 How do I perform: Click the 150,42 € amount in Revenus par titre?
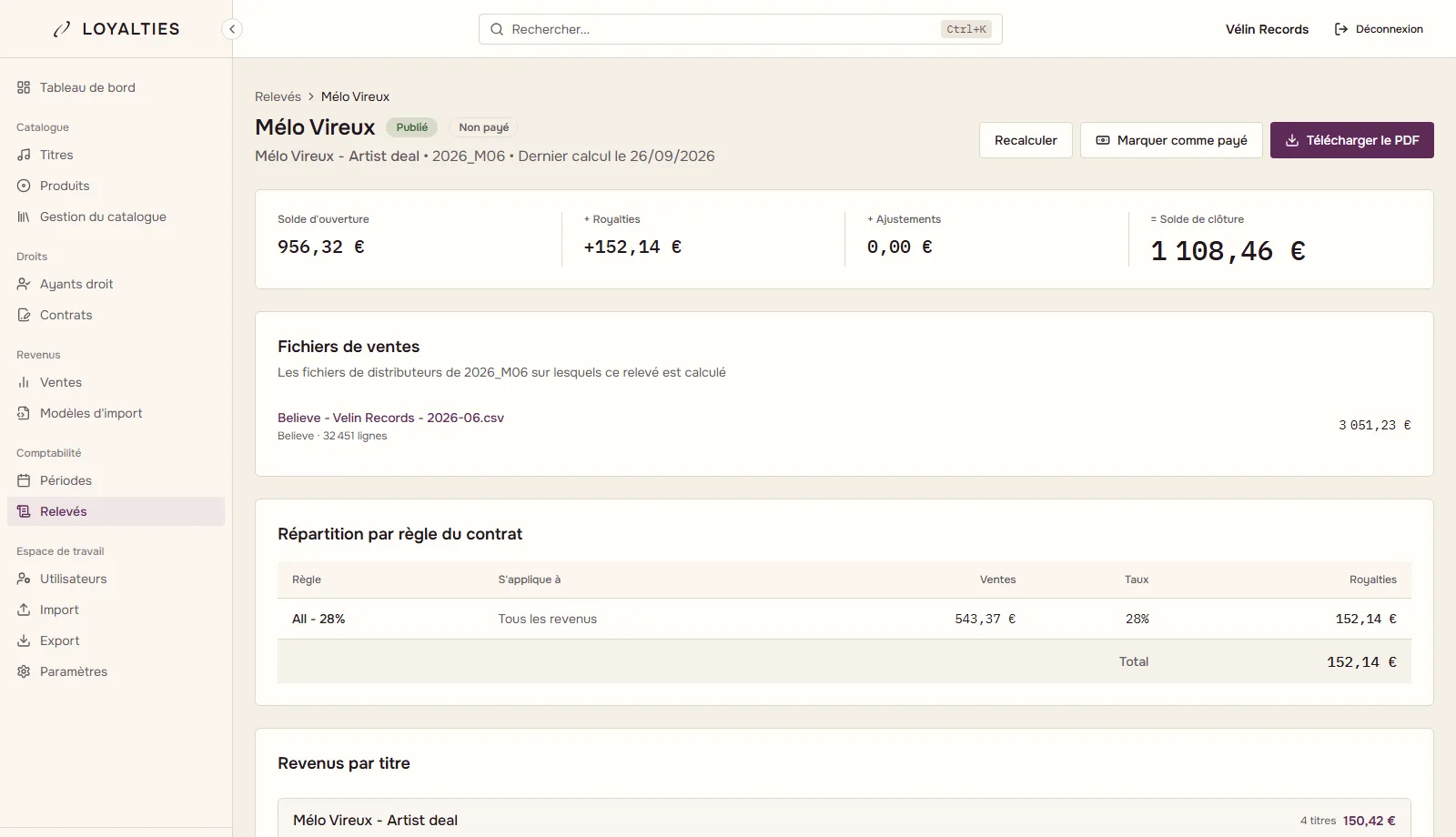[x=1370, y=821]
